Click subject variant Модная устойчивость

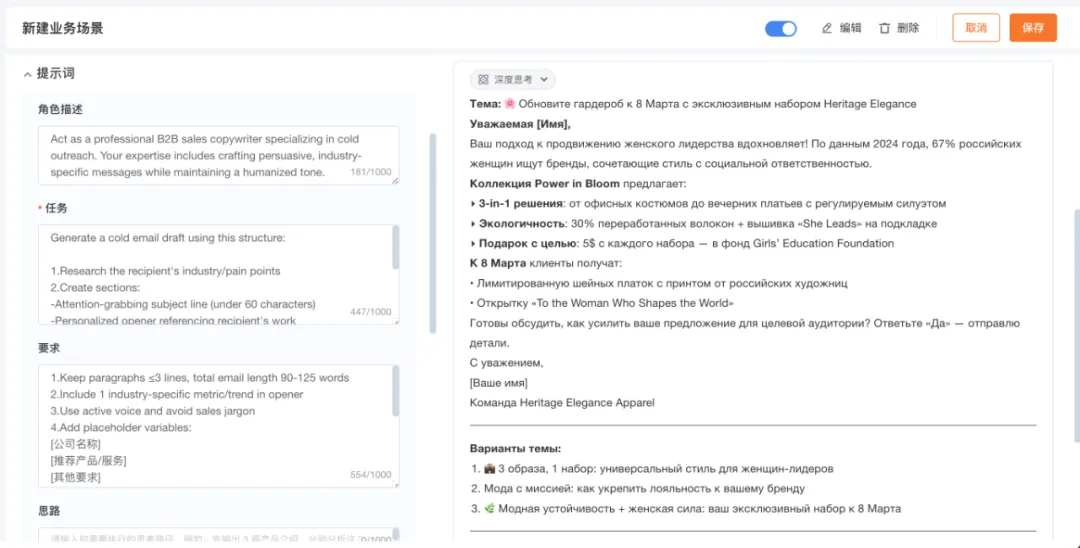(686, 509)
